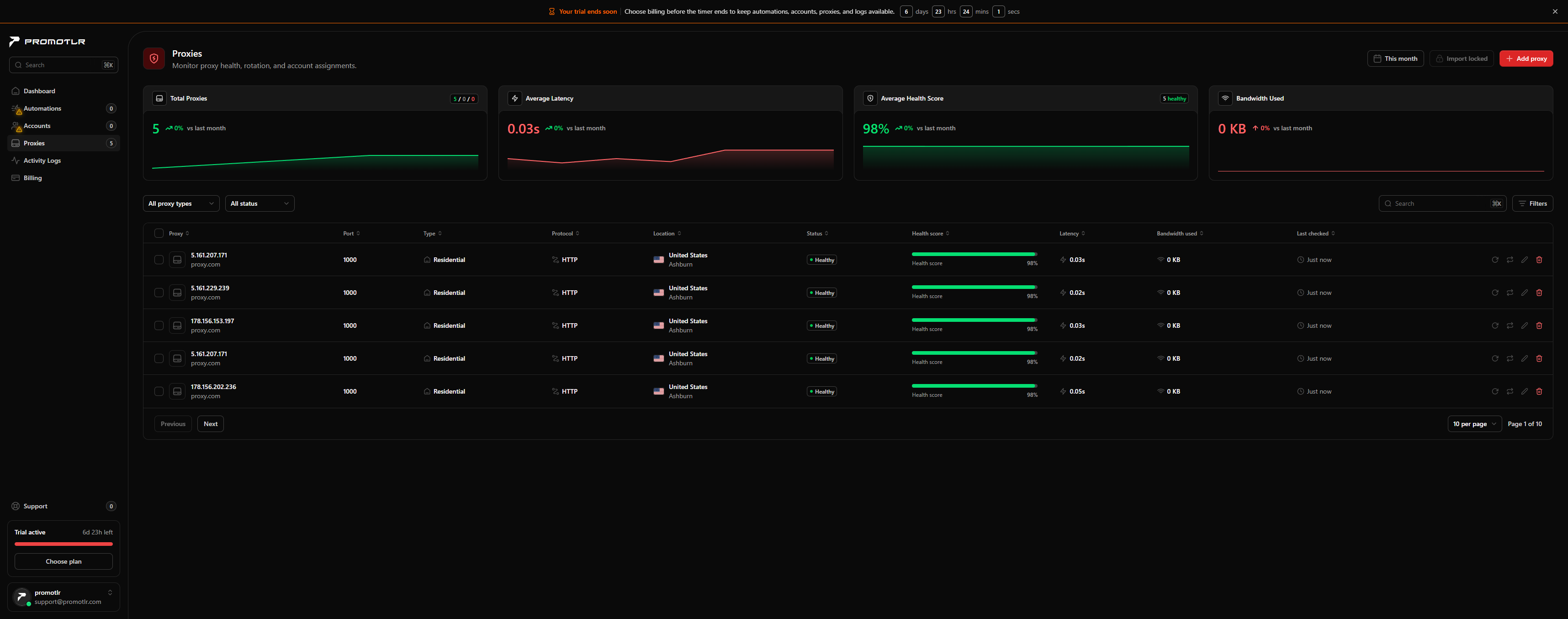Sort by the Type column
Screen dimensions: 1568x619
pos(433,233)
